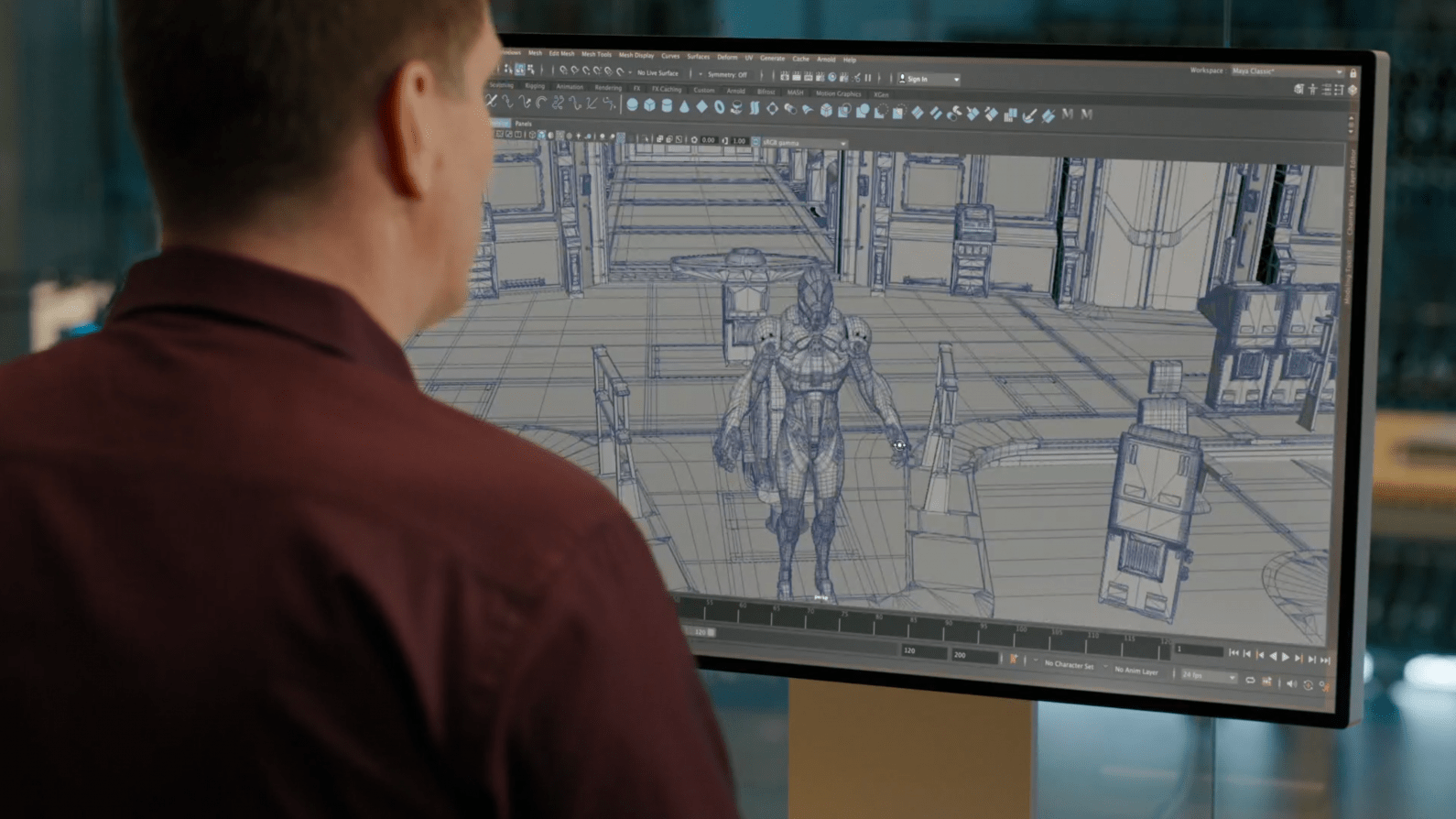
Task: Open the Mesh menu
Action: [x=535, y=53]
